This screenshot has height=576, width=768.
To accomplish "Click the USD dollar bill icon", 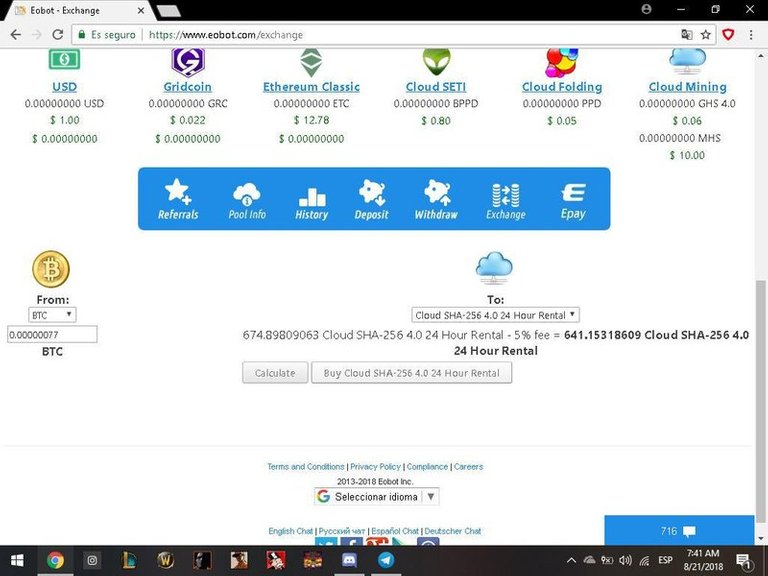I will (x=64, y=59).
